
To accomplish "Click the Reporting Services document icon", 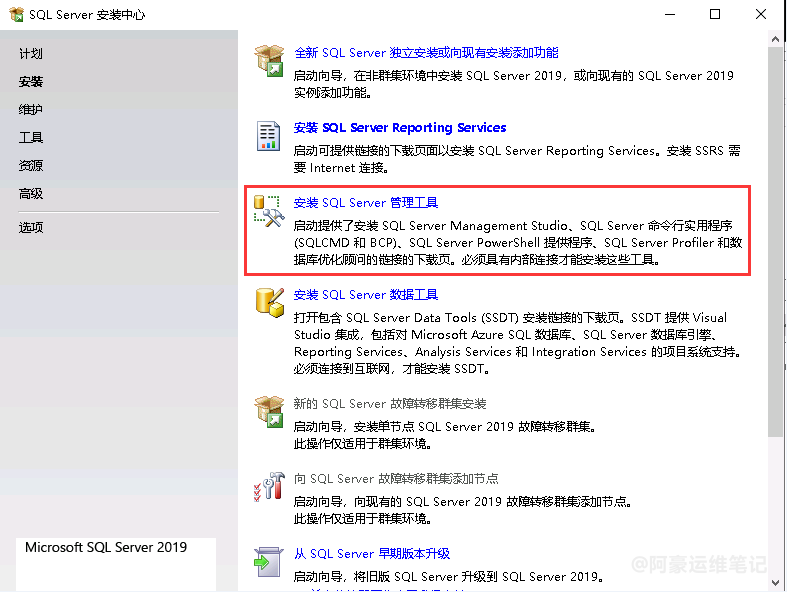I will click(x=269, y=136).
